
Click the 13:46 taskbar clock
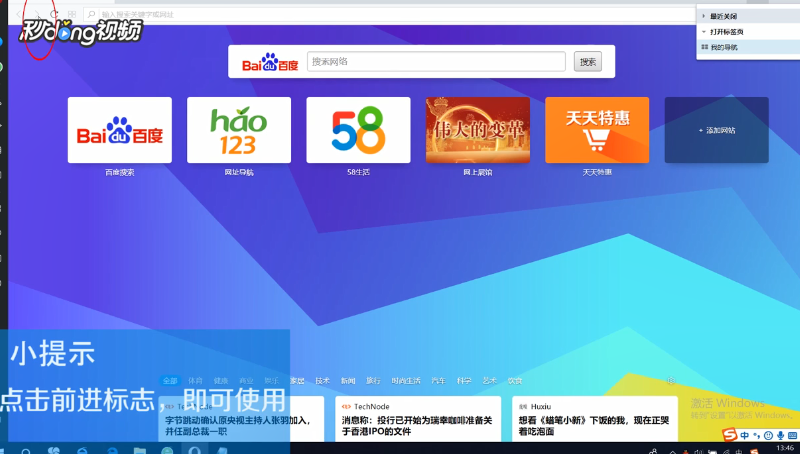tap(785, 448)
